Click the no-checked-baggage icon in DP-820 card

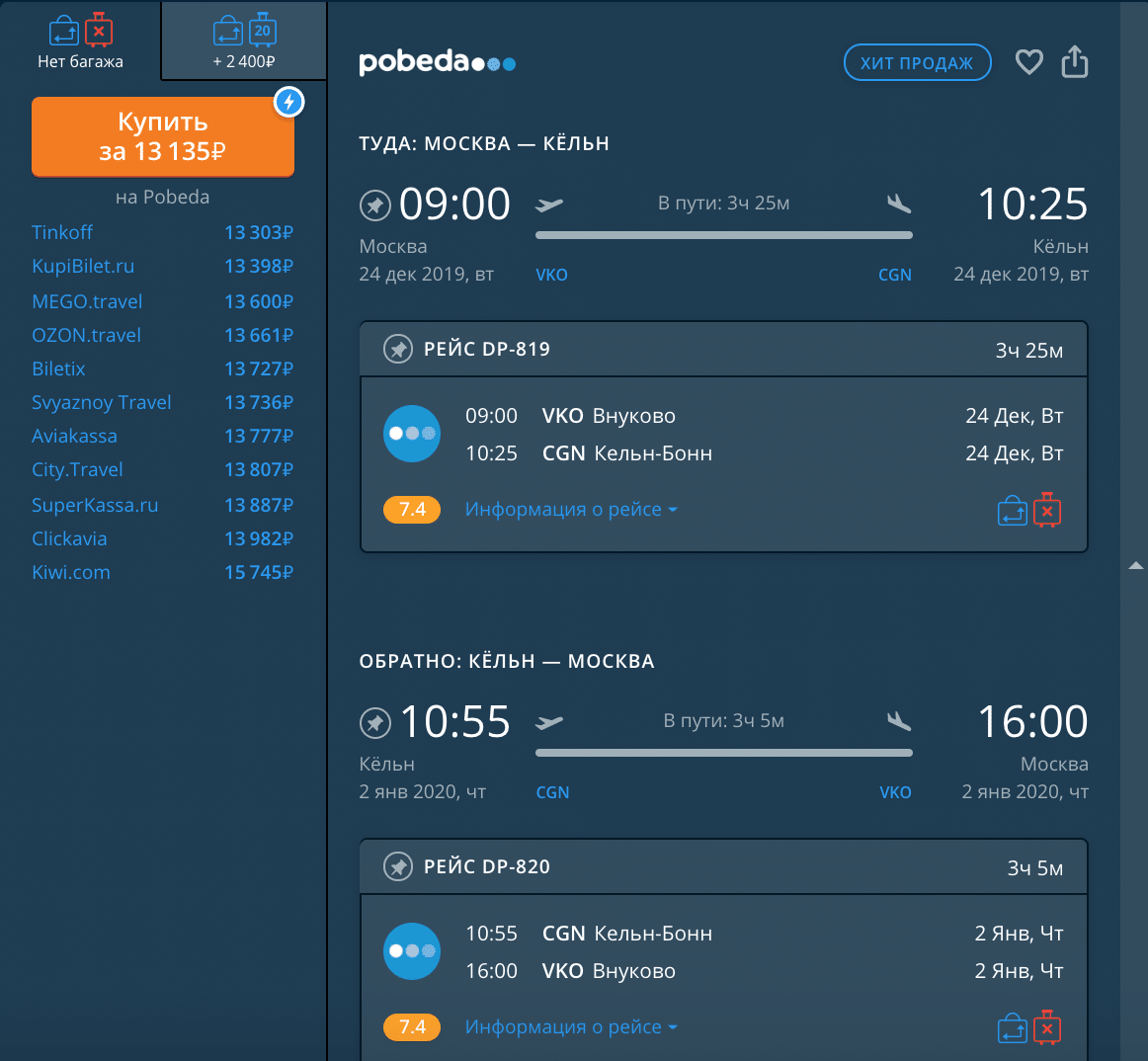click(x=1047, y=1027)
